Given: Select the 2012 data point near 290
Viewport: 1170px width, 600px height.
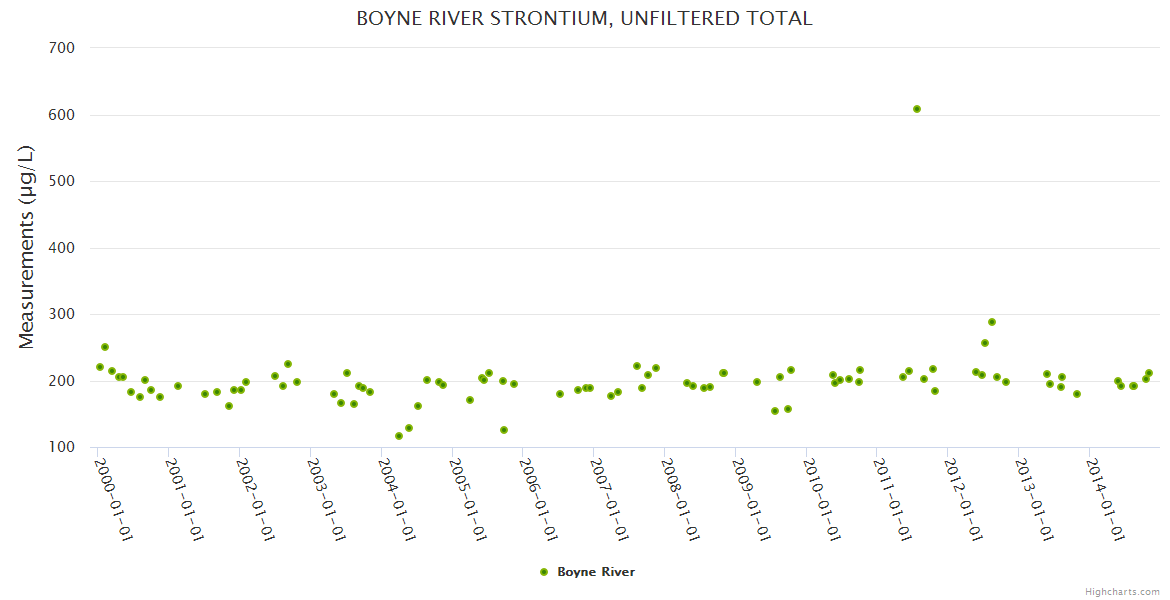Looking at the screenshot, I should [992, 322].
